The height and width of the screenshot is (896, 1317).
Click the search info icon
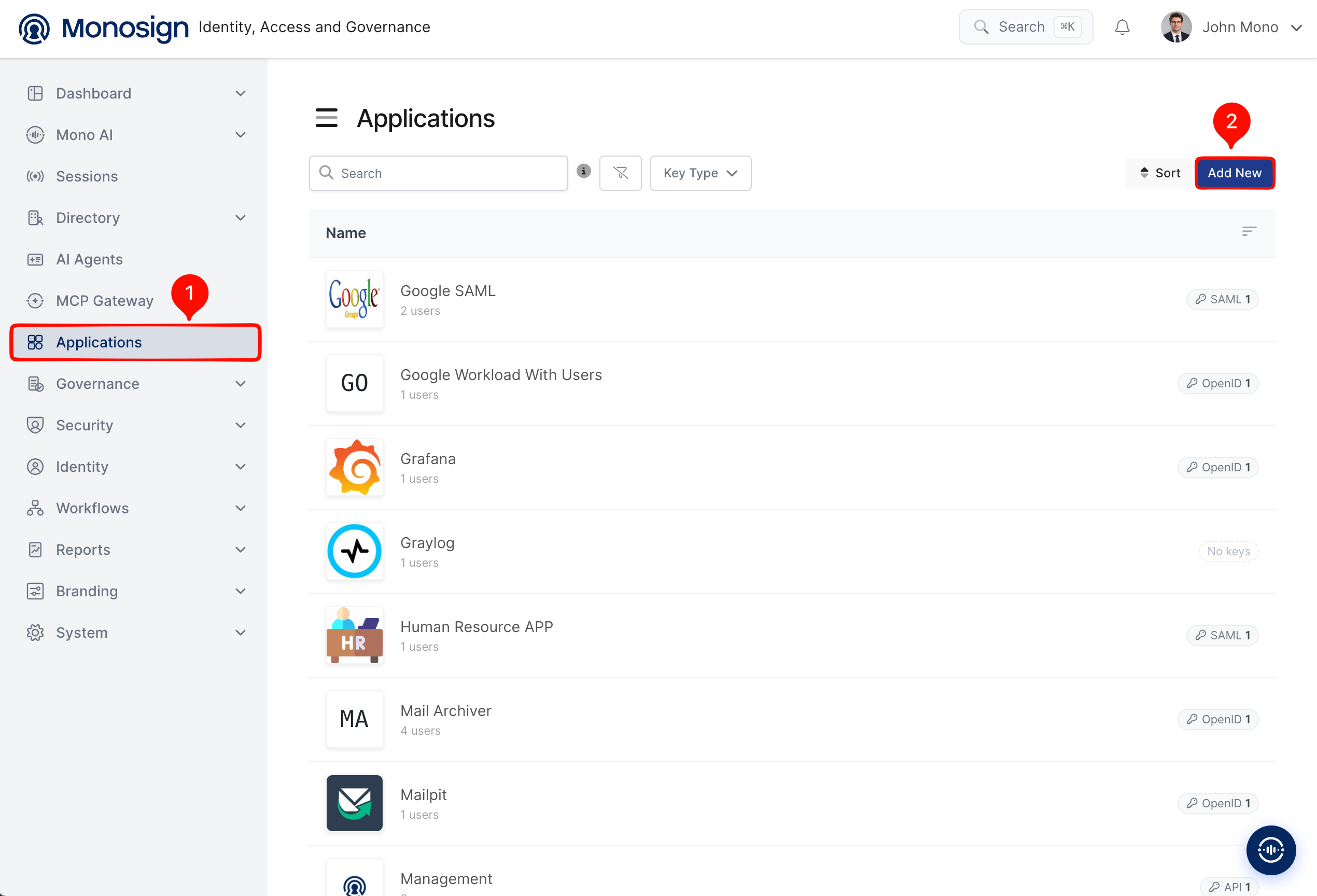584,171
